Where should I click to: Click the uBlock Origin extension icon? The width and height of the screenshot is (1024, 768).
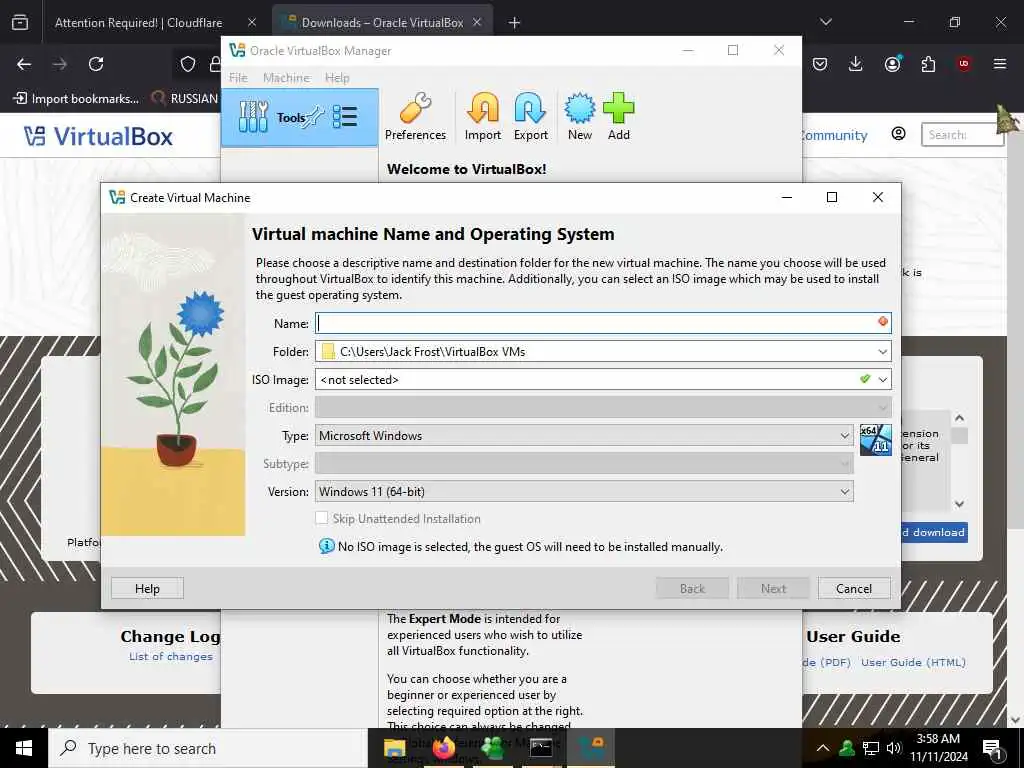[963, 64]
